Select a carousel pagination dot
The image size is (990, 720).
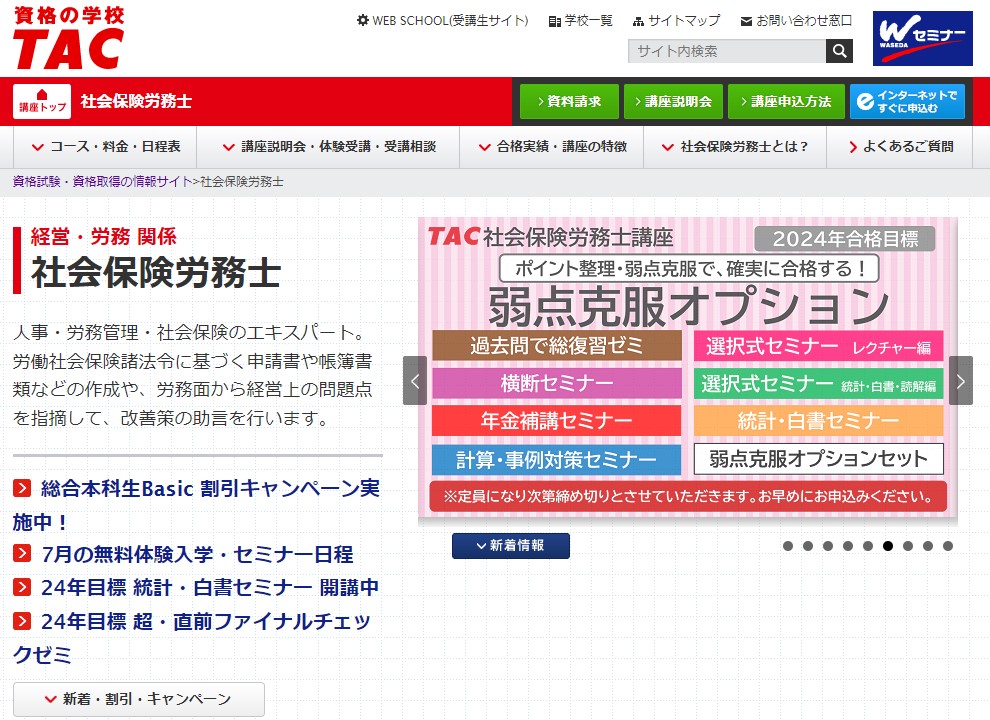(888, 545)
